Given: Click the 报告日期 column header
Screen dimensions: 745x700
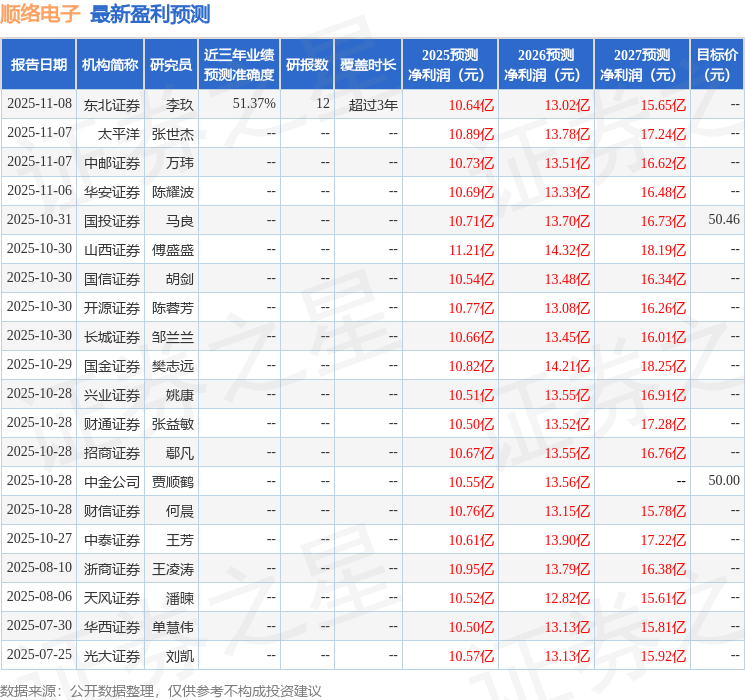Looking at the screenshot, I should (38, 65).
